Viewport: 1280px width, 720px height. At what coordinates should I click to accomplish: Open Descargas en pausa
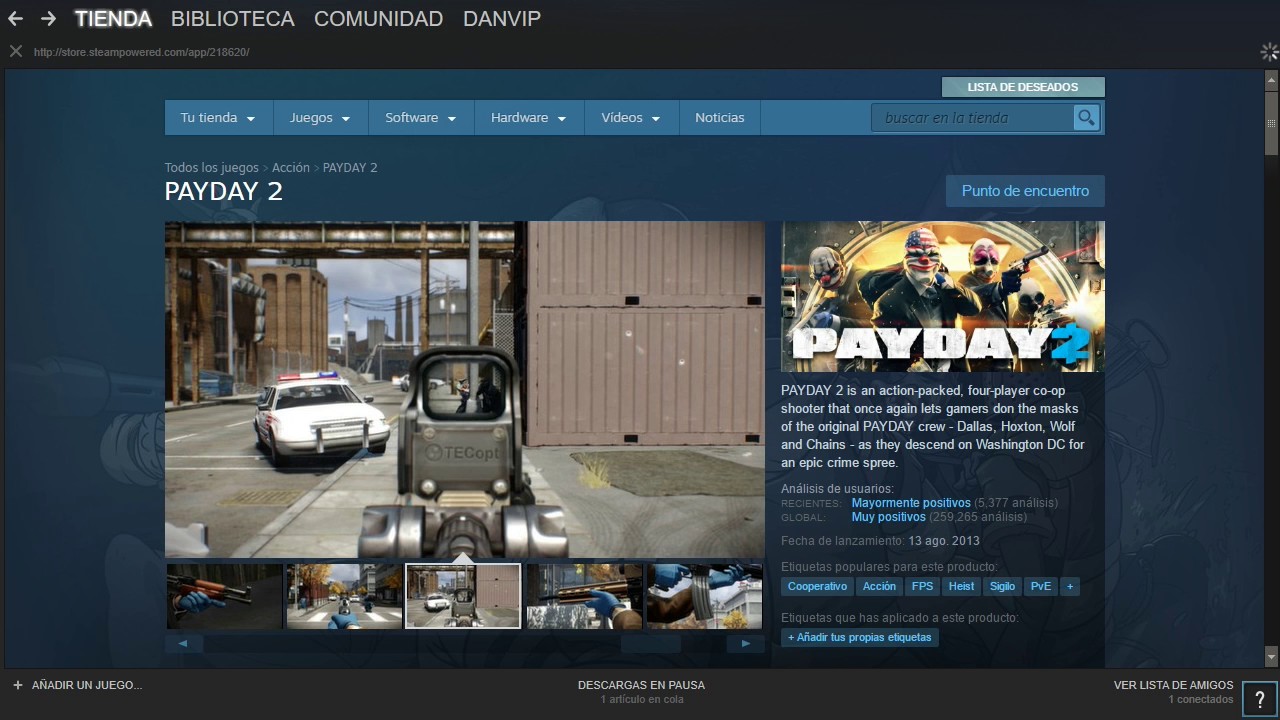pyautogui.click(x=641, y=685)
